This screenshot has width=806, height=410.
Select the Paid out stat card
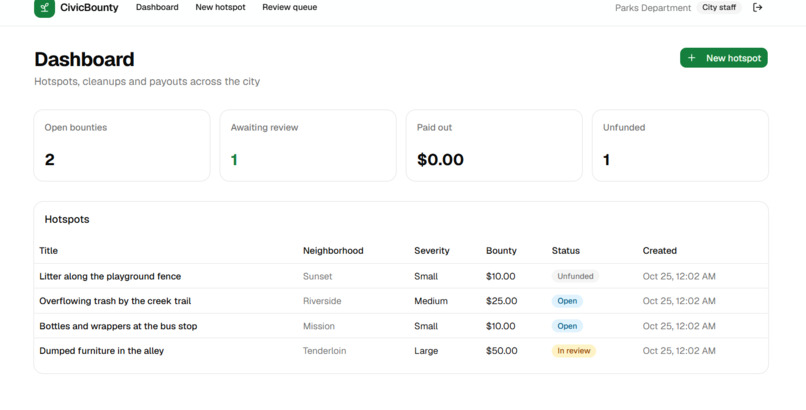pos(494,145)
